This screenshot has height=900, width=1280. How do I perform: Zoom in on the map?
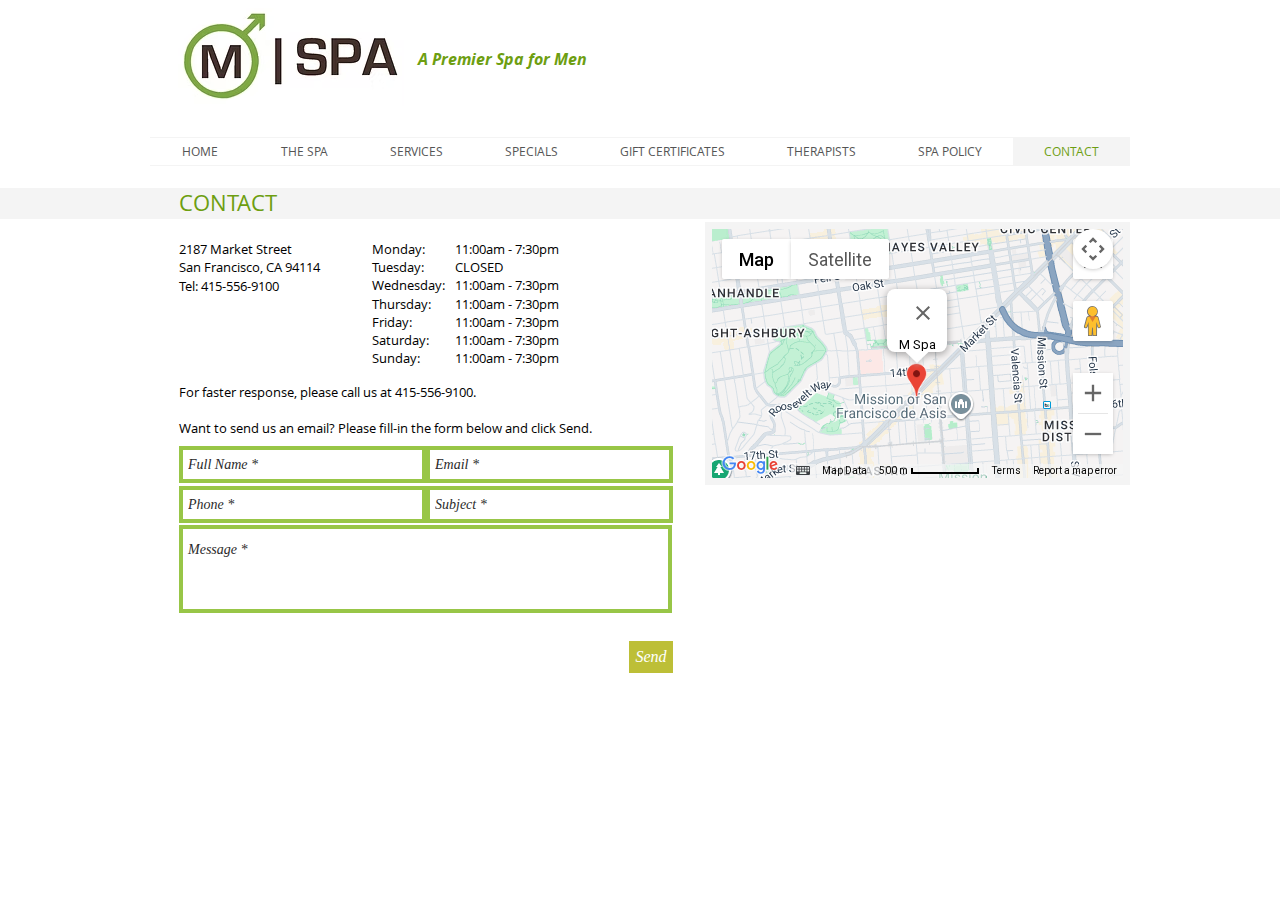coord(1093,393)
